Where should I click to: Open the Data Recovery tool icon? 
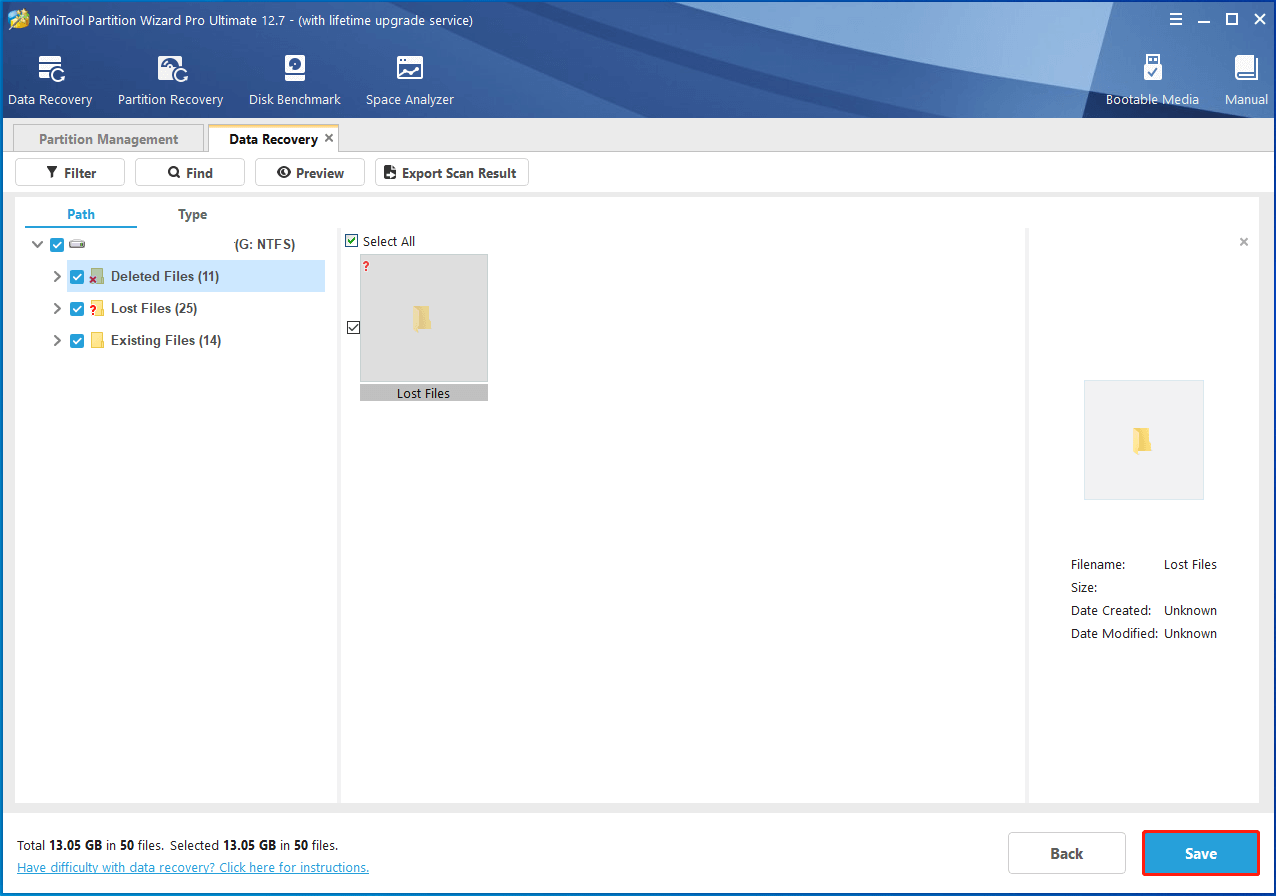tap(50, 68)
